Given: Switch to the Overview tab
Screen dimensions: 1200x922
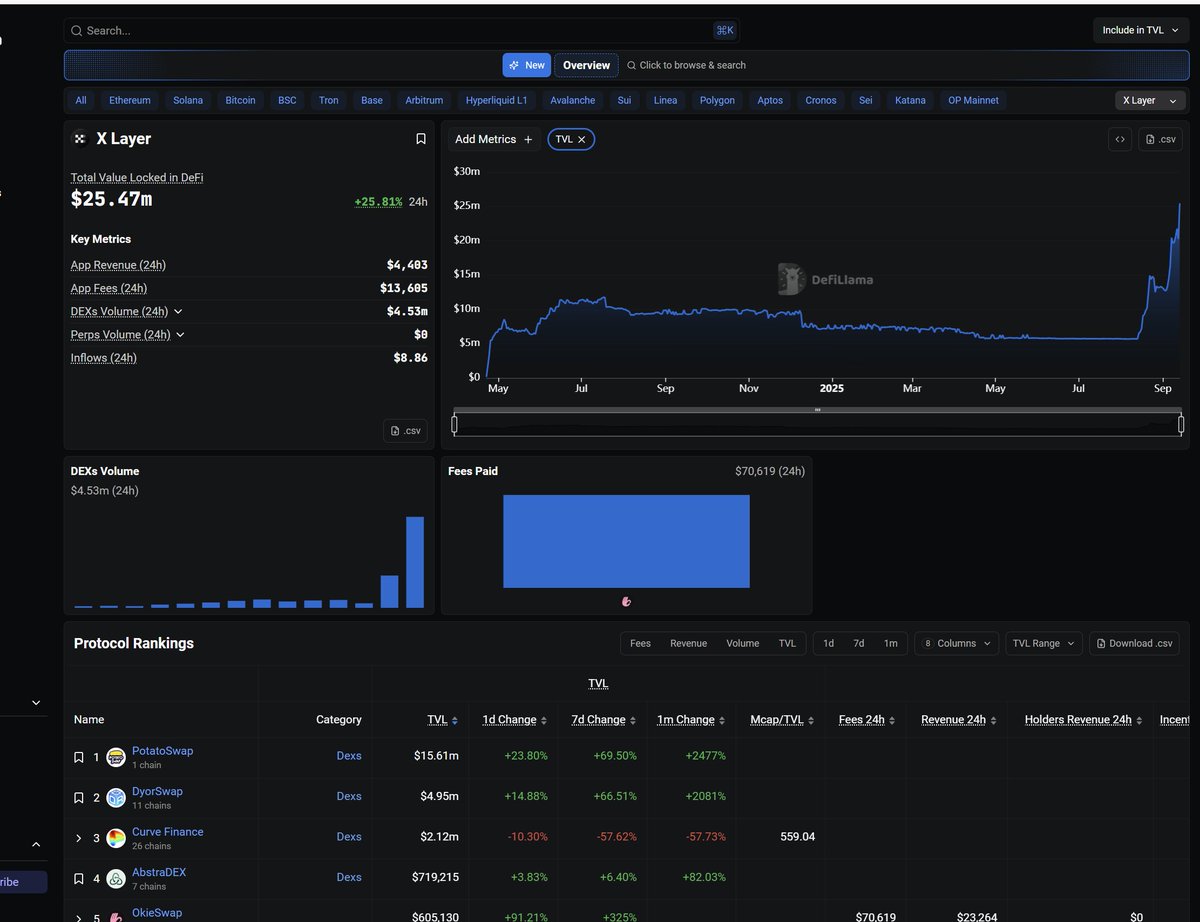Looking at the screenshot, I should [x=586, y=65].
